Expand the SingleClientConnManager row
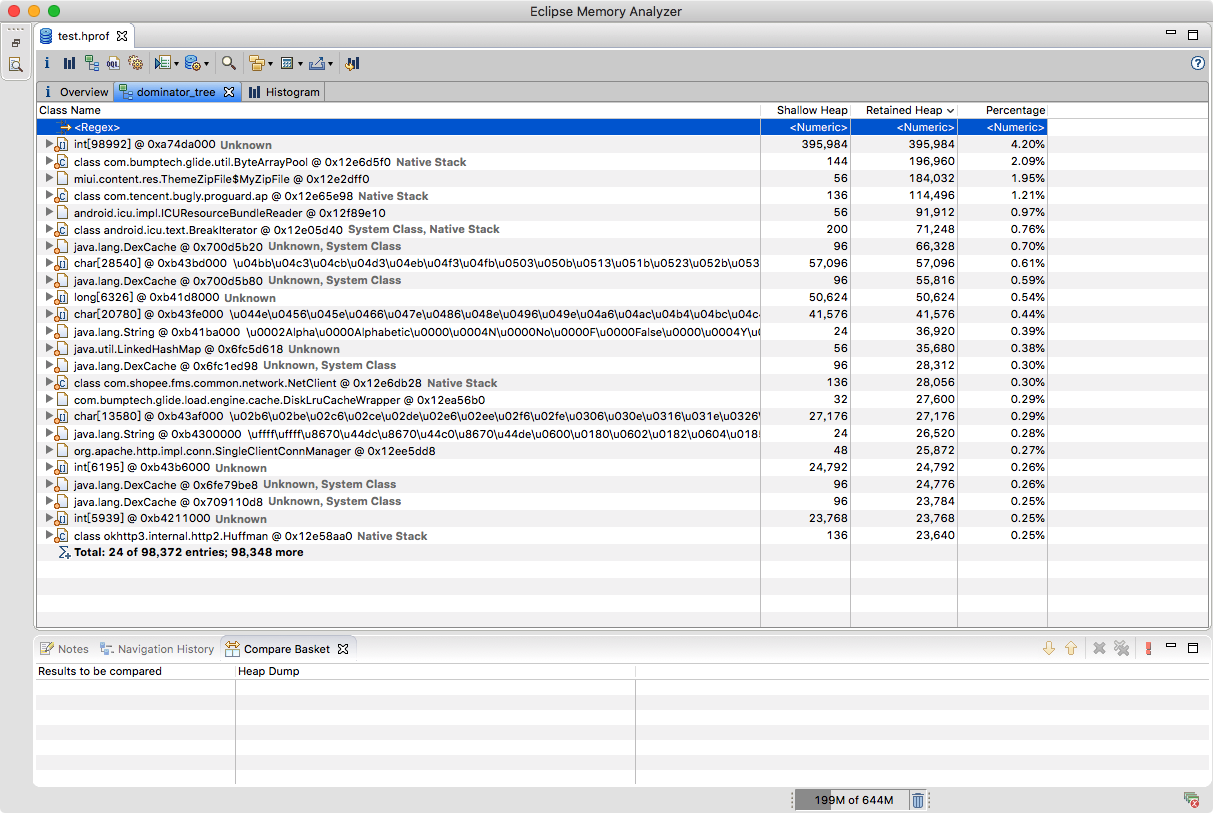The image size is (1213, 813). click(x=48, y=450)
